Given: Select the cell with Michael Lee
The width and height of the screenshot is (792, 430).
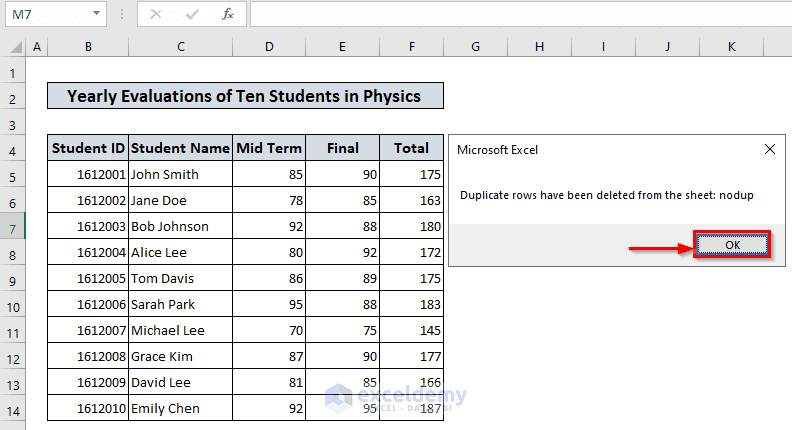Looking at the screenshot, I should tap(180, 330).
